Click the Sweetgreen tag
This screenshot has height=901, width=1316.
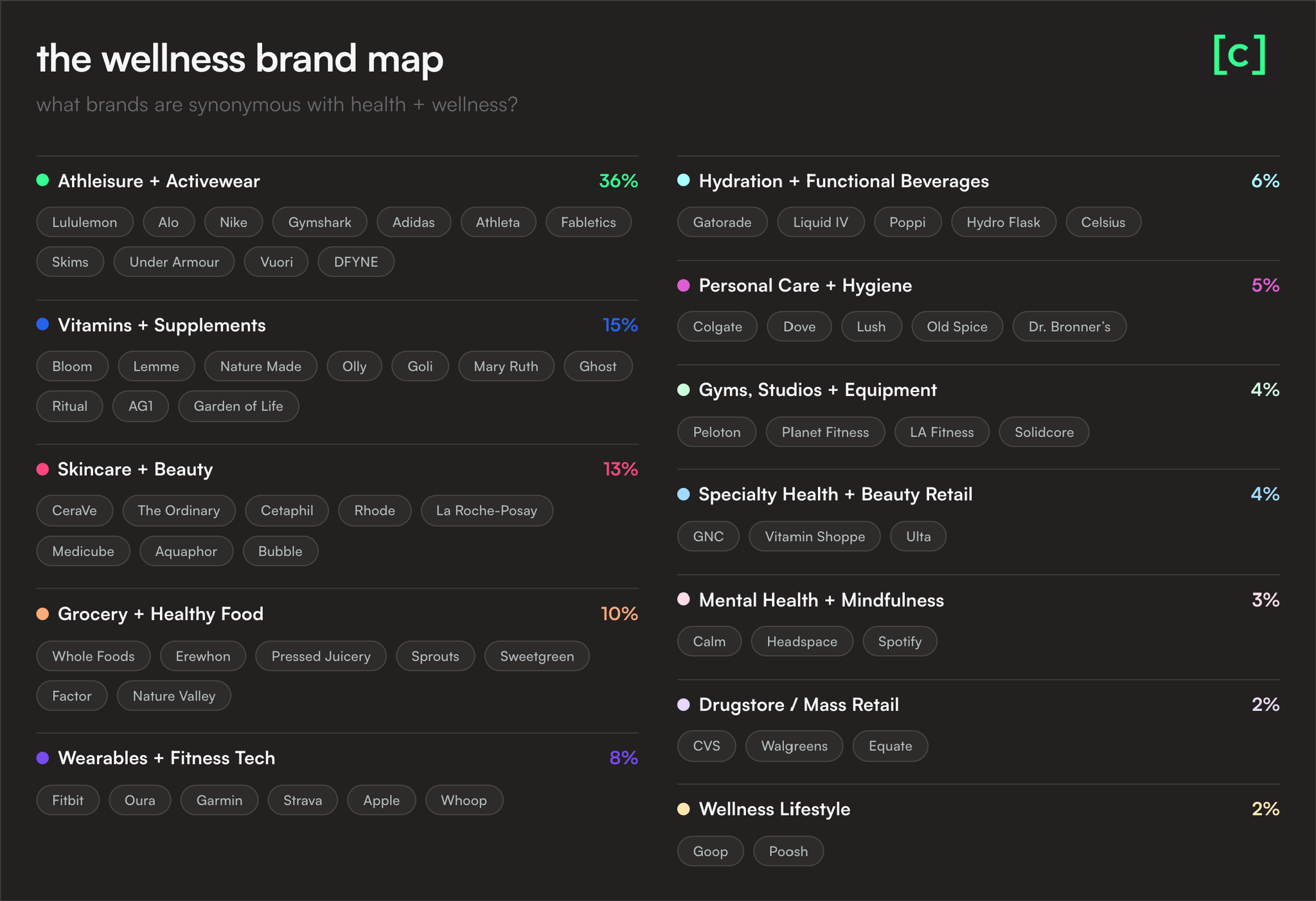pos(537,656)
